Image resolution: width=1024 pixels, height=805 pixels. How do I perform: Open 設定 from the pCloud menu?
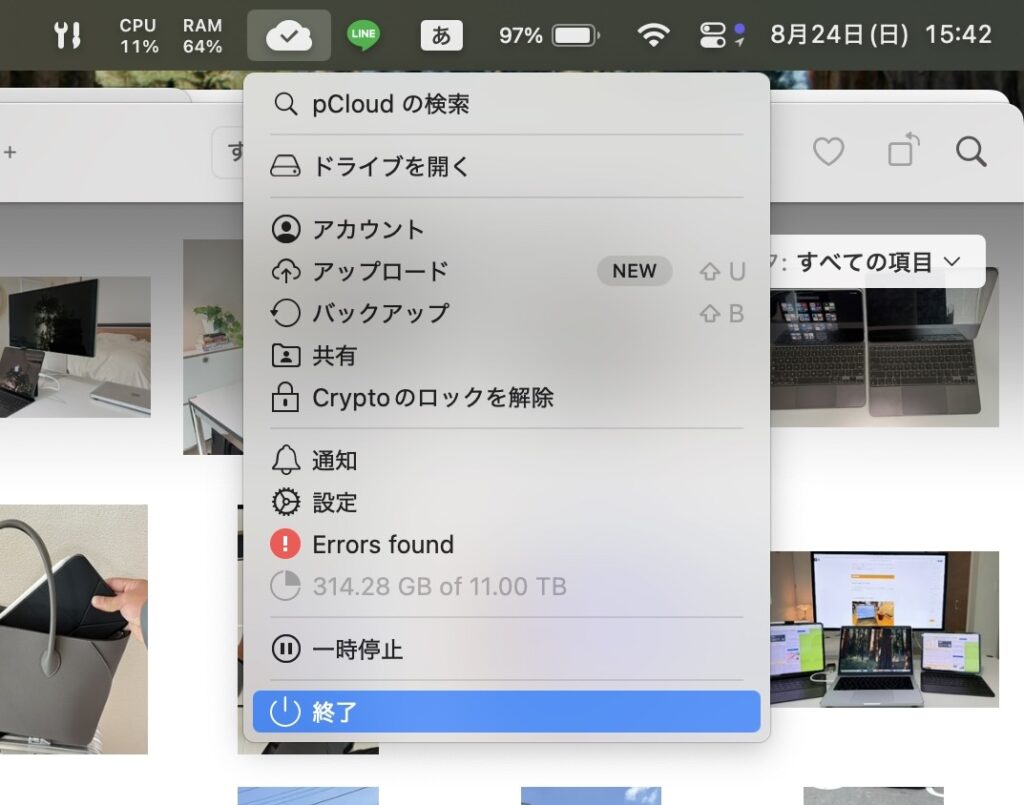pos(507,502)
